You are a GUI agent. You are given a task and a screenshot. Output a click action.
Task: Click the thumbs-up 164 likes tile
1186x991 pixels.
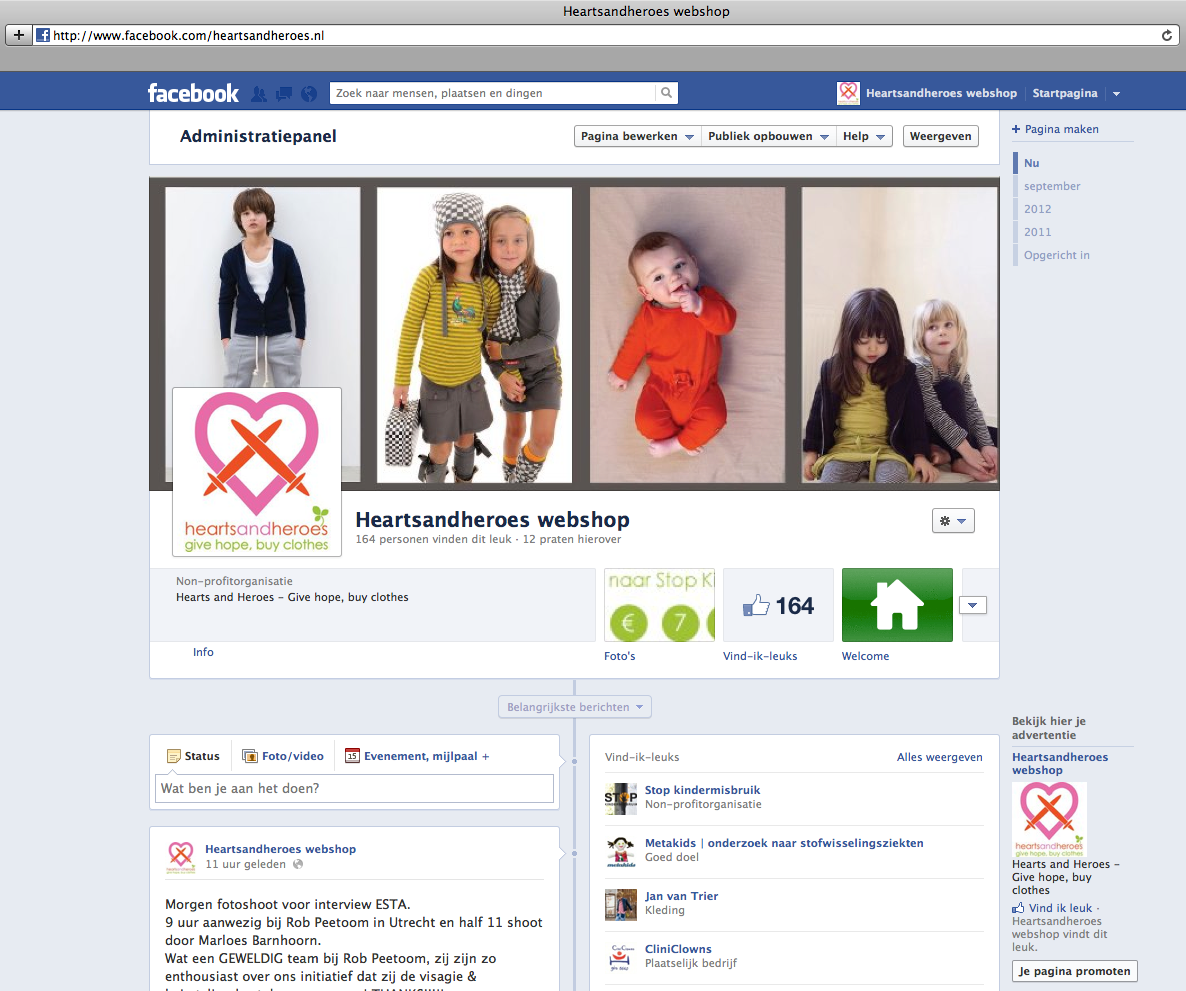coord(778,605)
